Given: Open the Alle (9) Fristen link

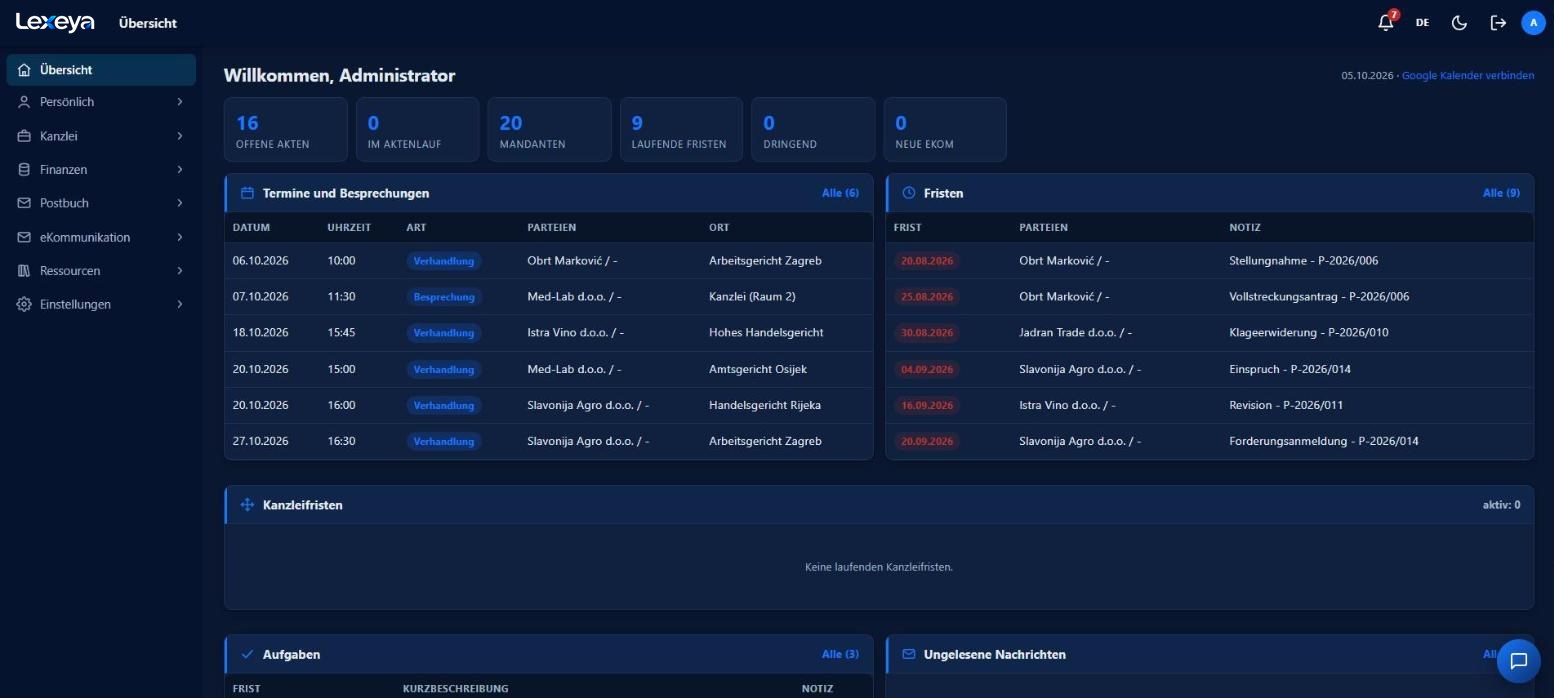Looking at the screenshot, I should click(1501, 193).
